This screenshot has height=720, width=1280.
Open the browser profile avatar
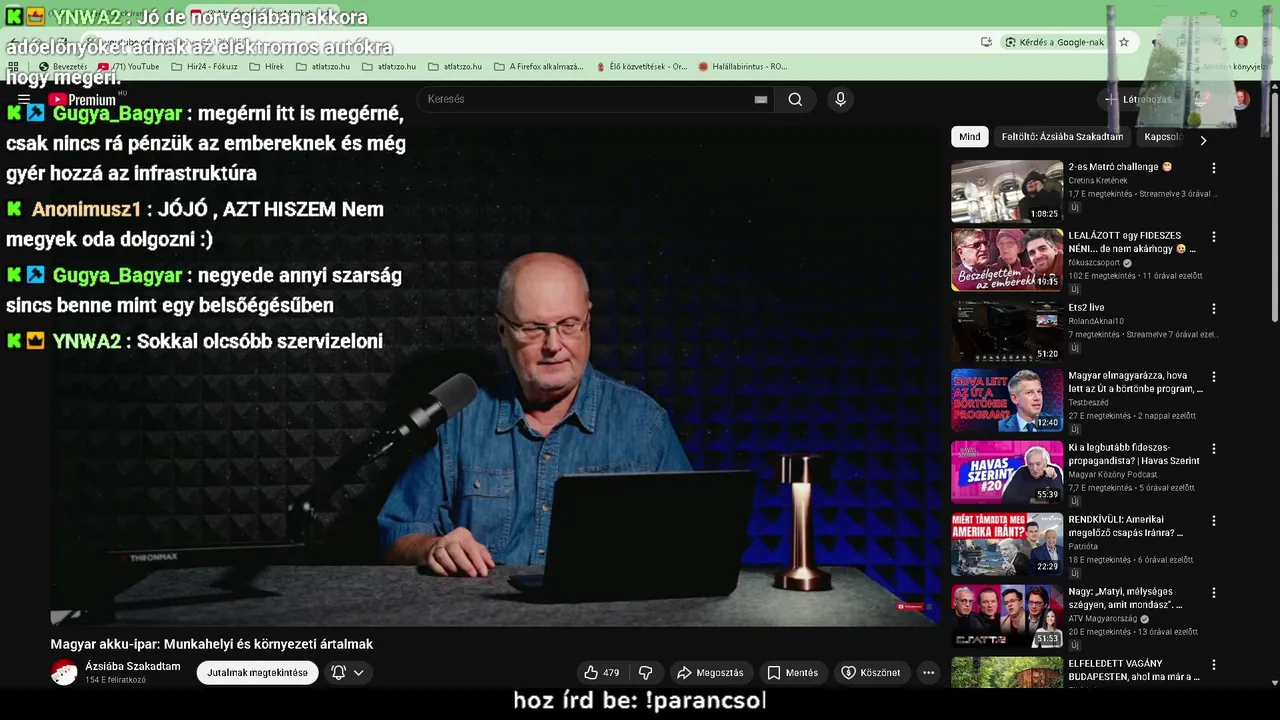[x=1241, y=42]
